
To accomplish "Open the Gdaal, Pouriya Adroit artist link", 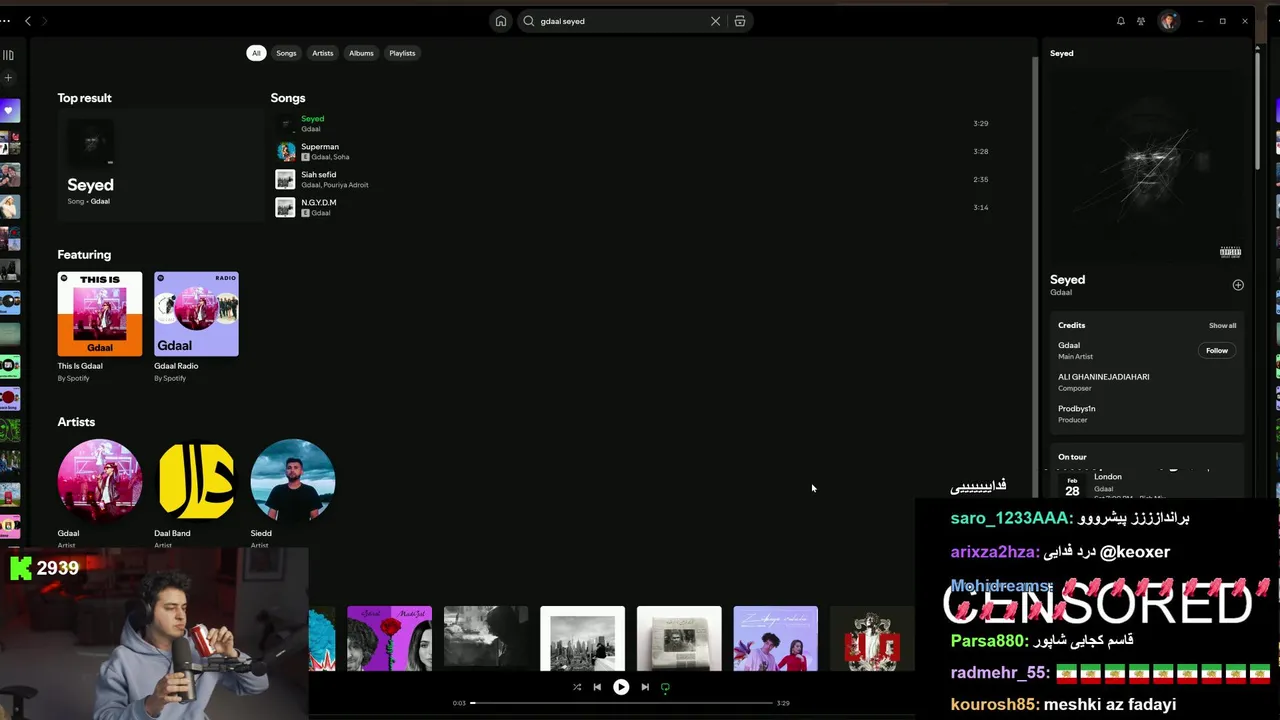I will [x=335, y=185].
